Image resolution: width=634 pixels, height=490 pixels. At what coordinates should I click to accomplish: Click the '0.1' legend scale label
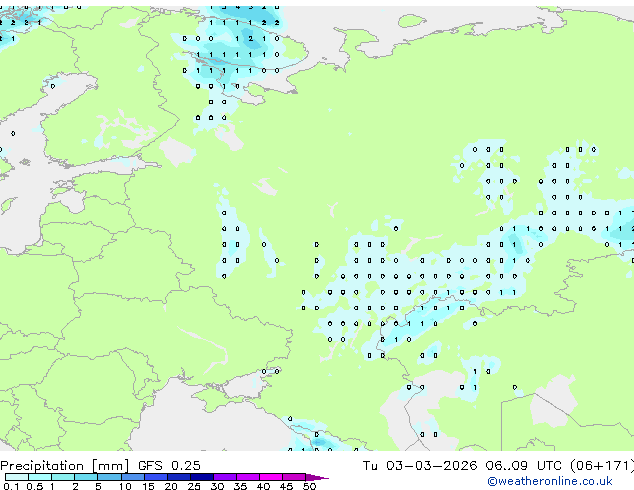11,486
